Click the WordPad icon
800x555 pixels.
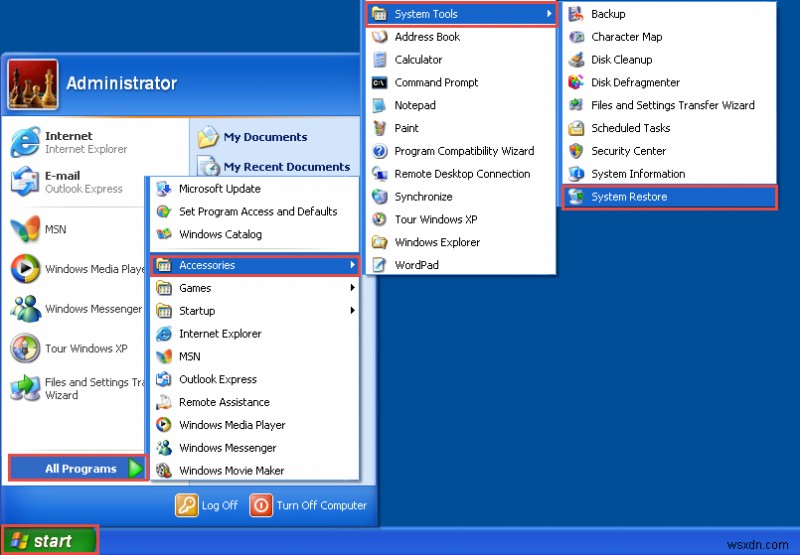click(x=379, y=265)
